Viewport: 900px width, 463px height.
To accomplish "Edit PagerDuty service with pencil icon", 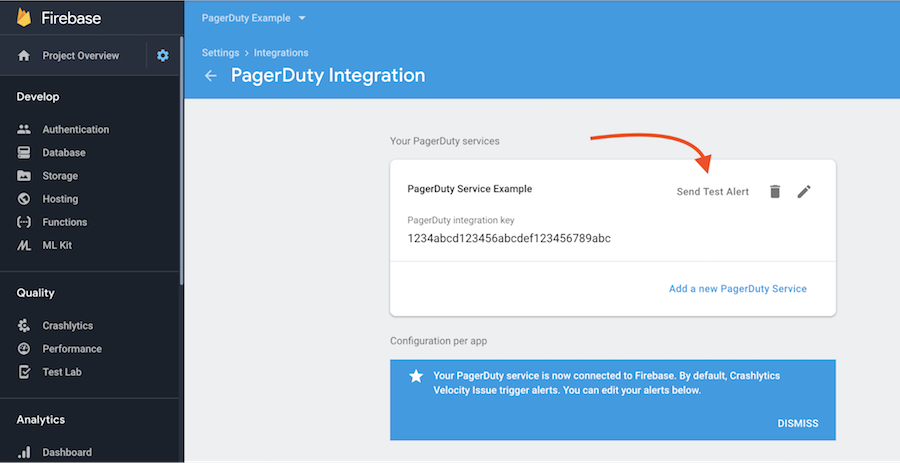I will pyautogui.click(x=804, y=191).
